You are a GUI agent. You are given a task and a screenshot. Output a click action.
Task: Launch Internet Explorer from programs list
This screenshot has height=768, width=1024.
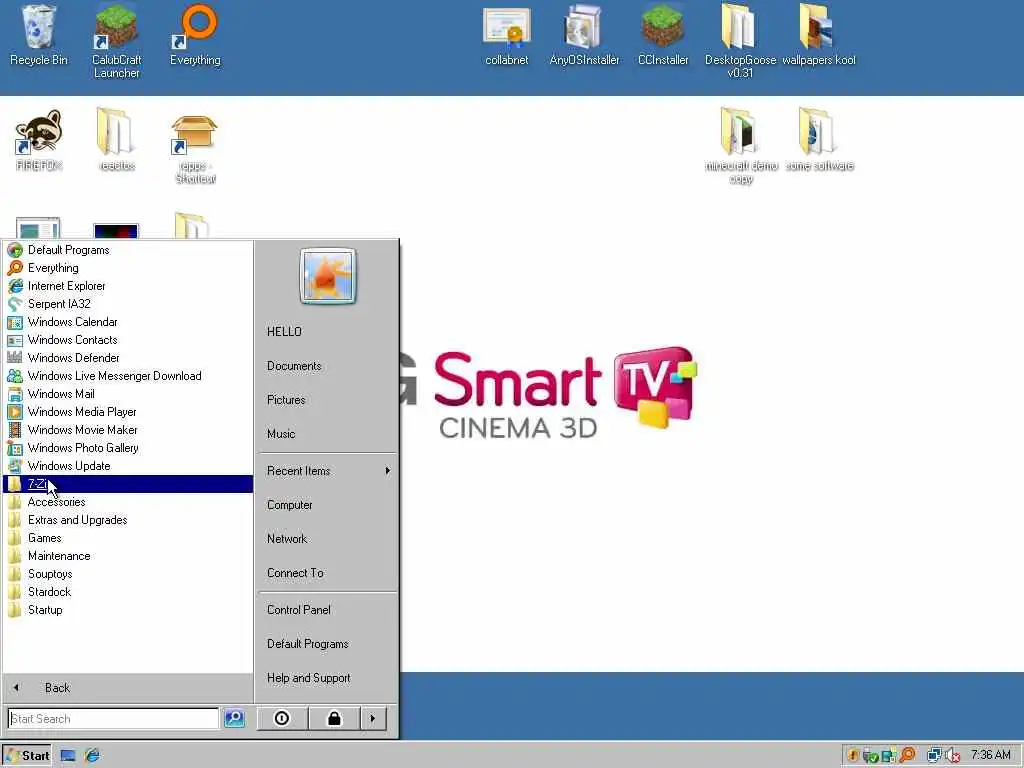pos(128,286)
